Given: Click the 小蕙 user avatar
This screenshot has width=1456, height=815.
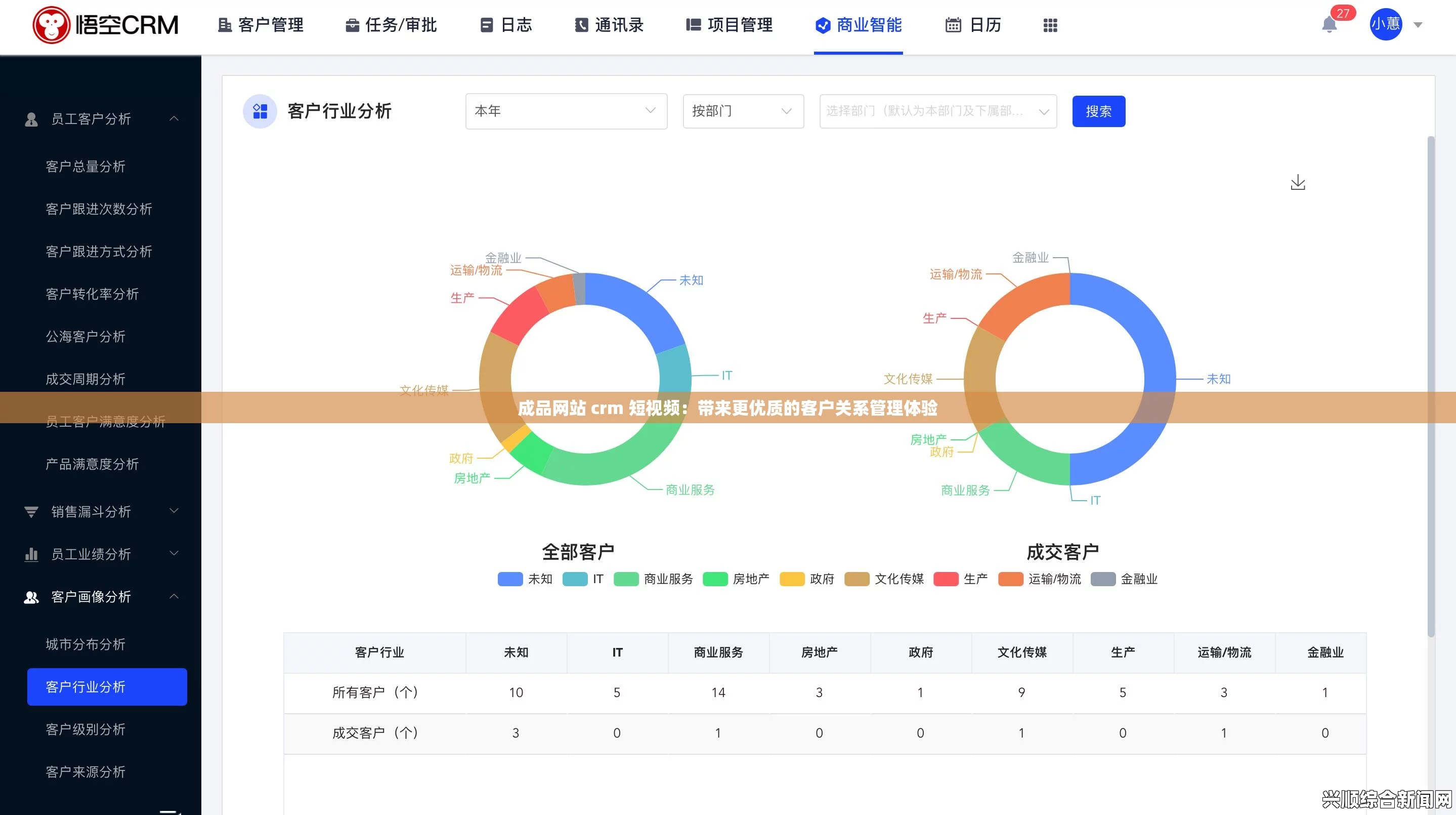Looking at the screenshot, I should tap(1385, 24).
